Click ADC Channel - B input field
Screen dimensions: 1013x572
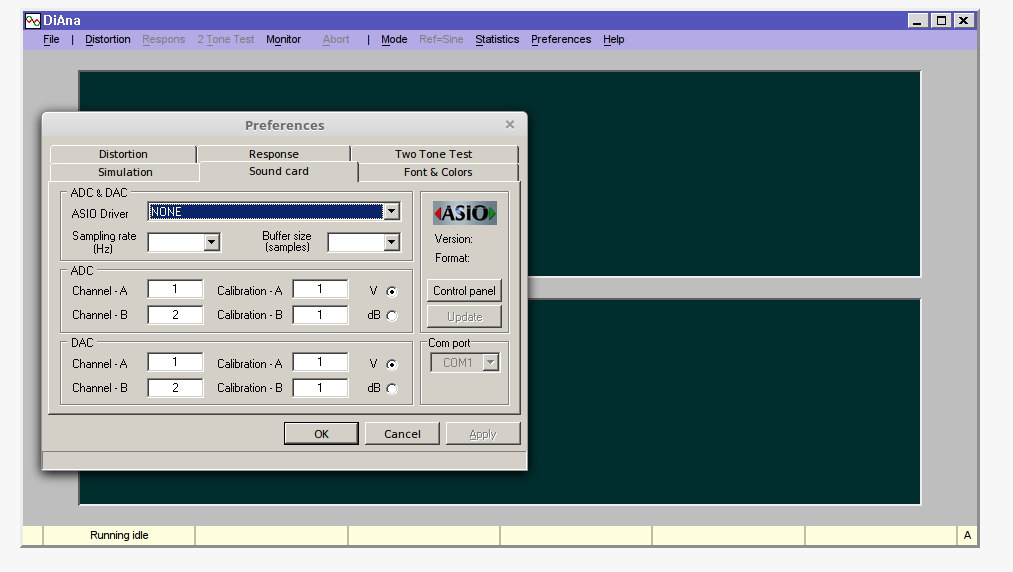(175, 315)
